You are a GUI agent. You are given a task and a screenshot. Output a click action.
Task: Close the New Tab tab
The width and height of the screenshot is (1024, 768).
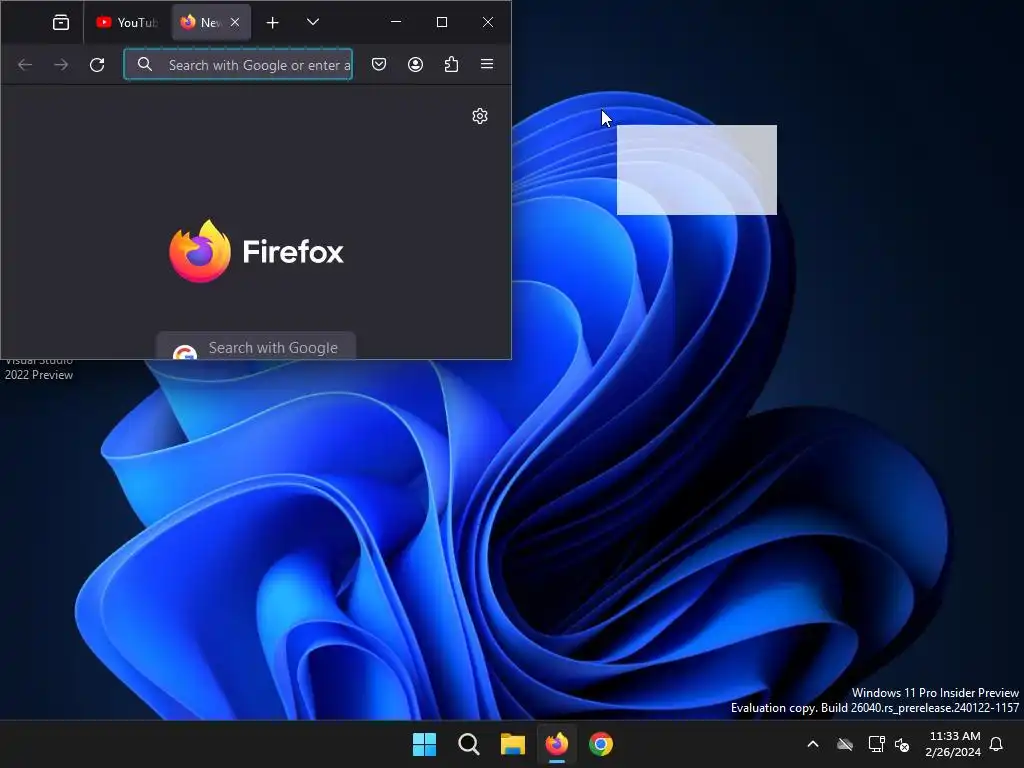[235, 23]
